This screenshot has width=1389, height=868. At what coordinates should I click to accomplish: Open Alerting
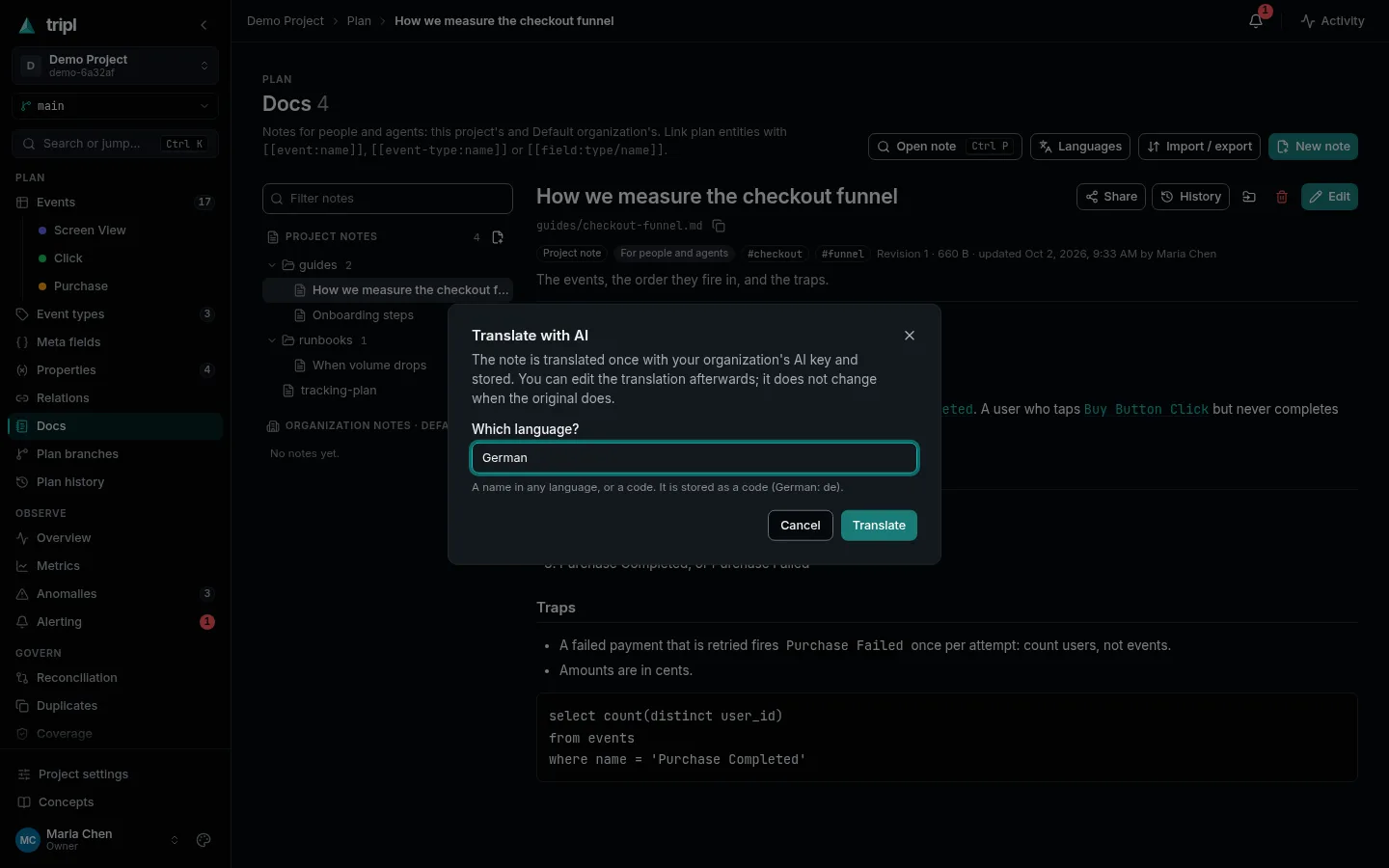tap(116, 622)
